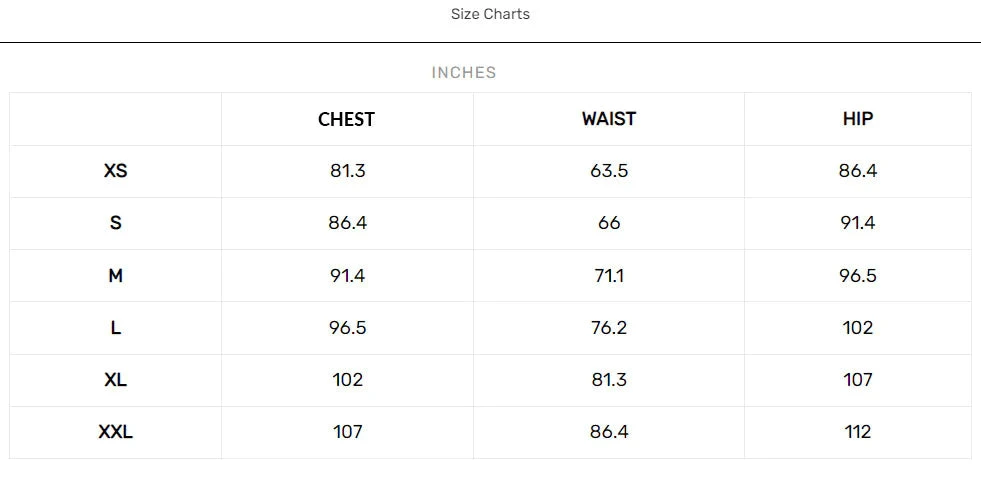Click the HIP column header
The width and height of the screenshot is (981, 478).
(858, 119)
